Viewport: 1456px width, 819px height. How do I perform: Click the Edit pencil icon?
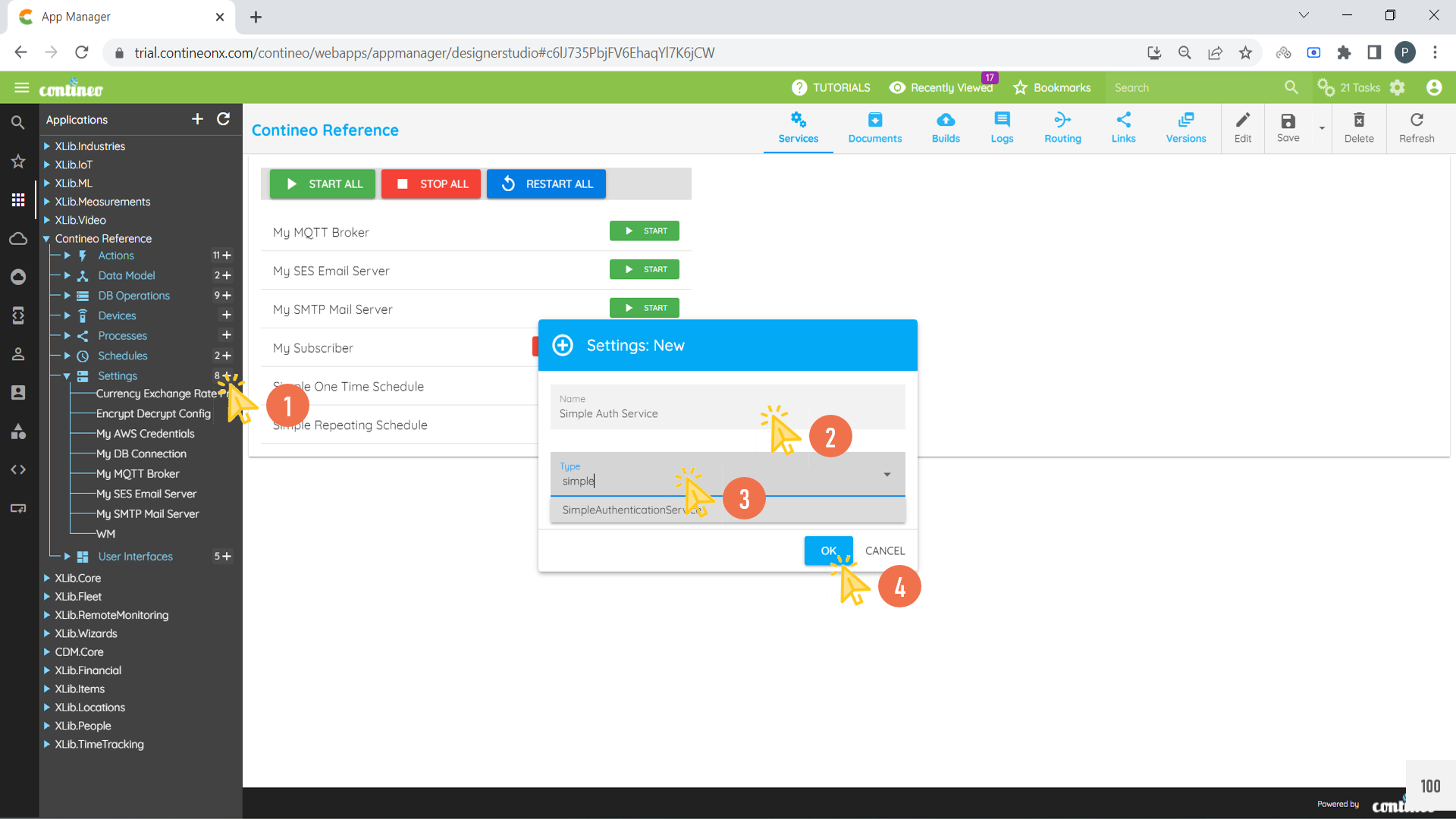(x=1242, y=121)
